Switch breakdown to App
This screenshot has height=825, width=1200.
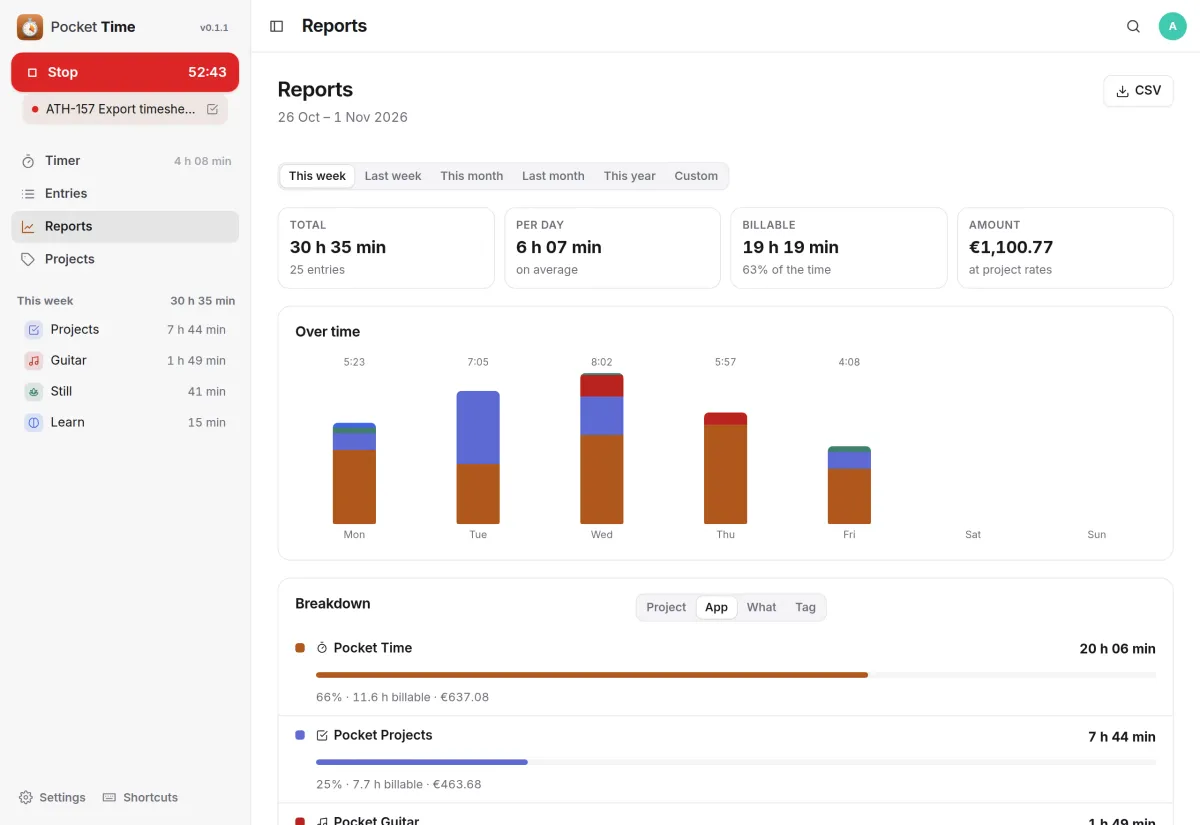tap(717, 607)
